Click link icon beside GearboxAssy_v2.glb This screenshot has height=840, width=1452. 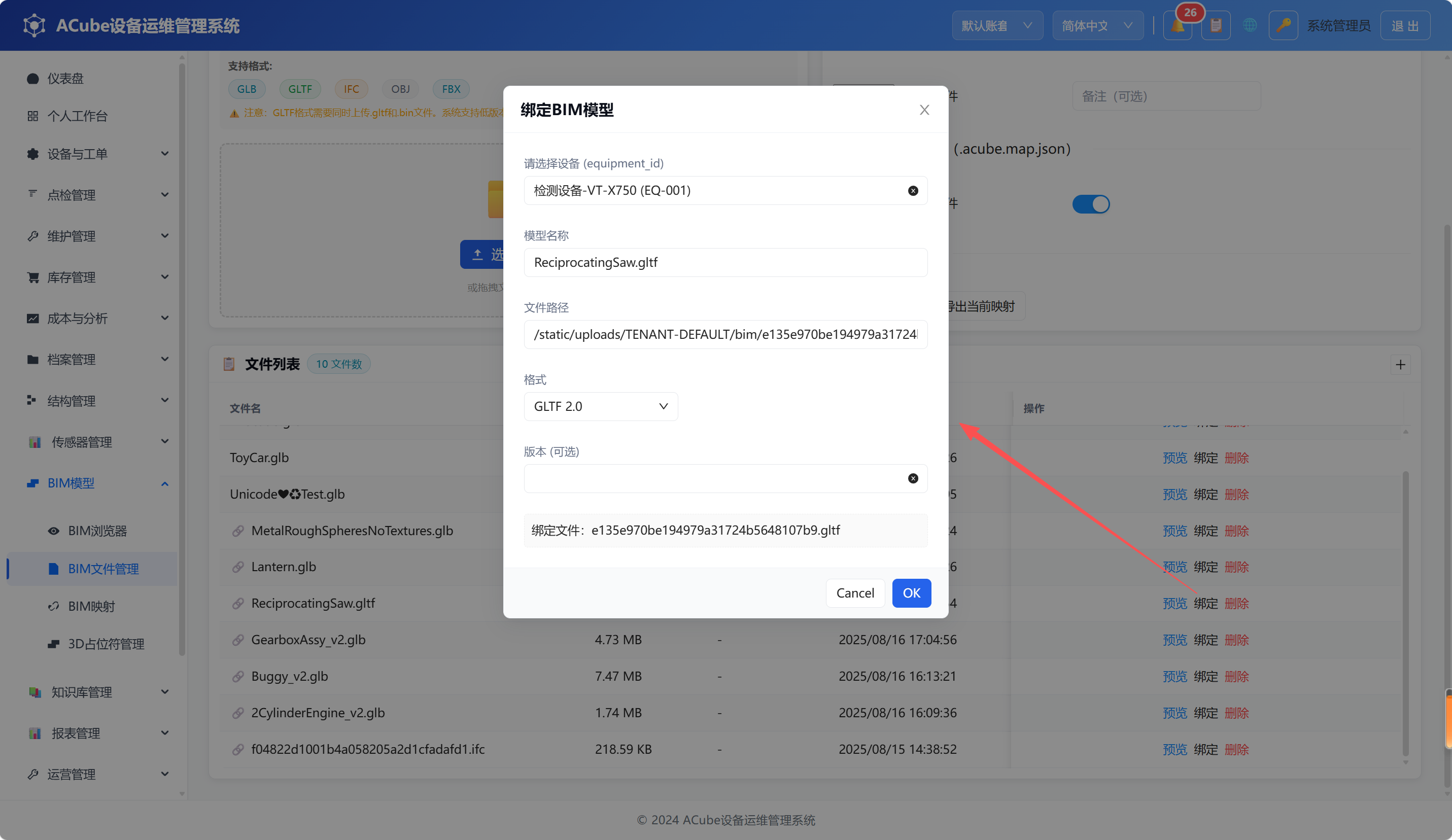tap(237, 640)
